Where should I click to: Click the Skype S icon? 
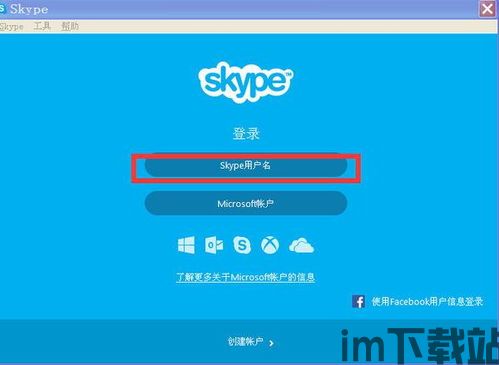(242, 245)
